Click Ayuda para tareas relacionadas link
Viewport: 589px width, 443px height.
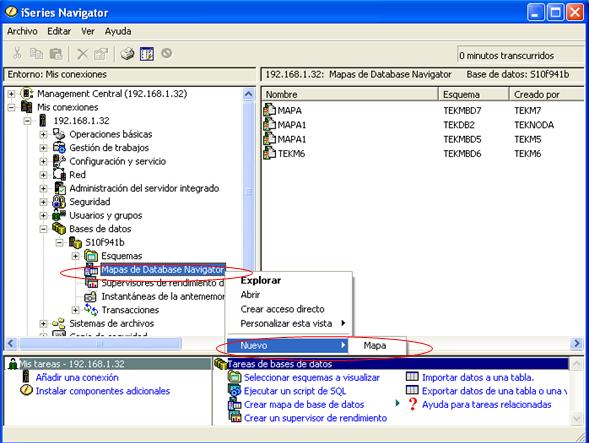[486, 404]
